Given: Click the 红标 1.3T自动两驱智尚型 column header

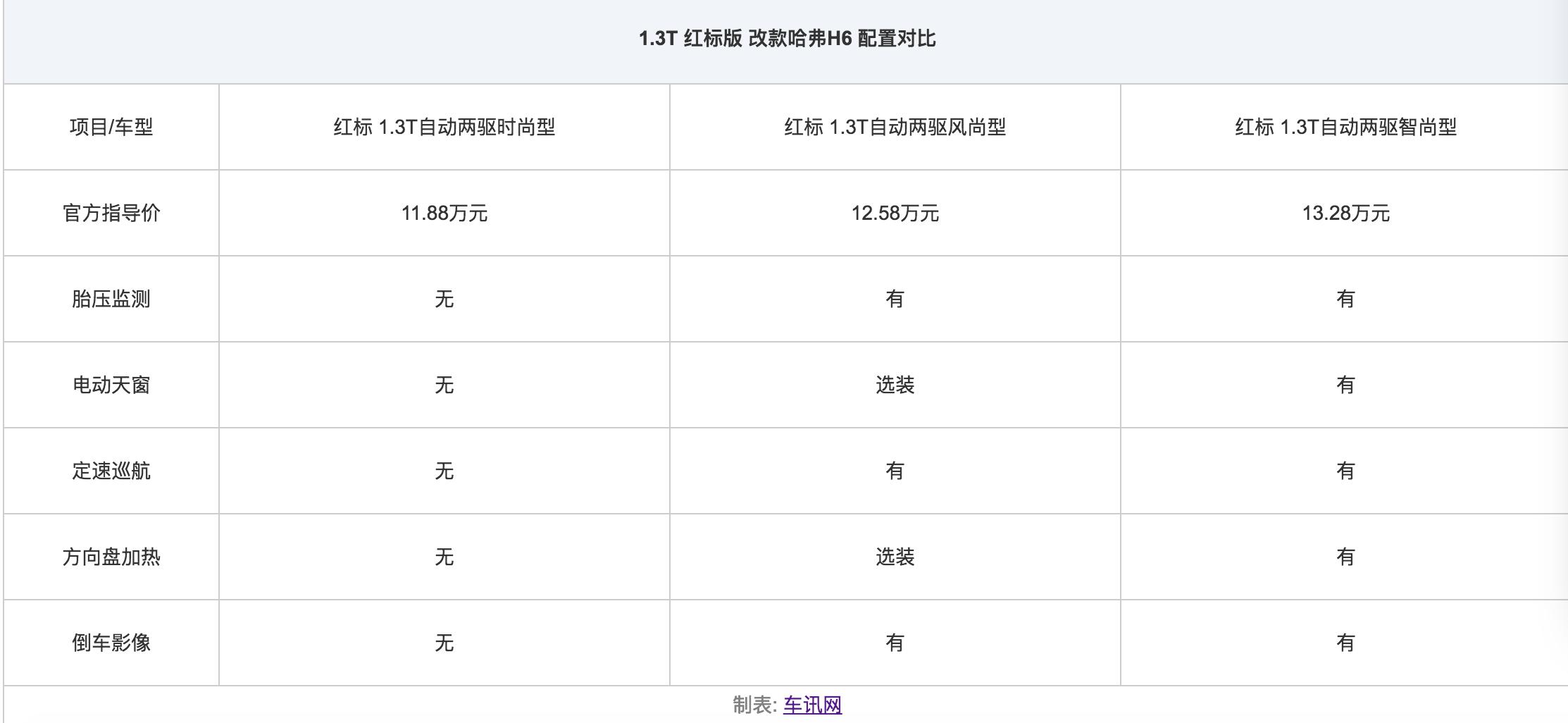Looking at the screenshot, I should [1345, 127].
